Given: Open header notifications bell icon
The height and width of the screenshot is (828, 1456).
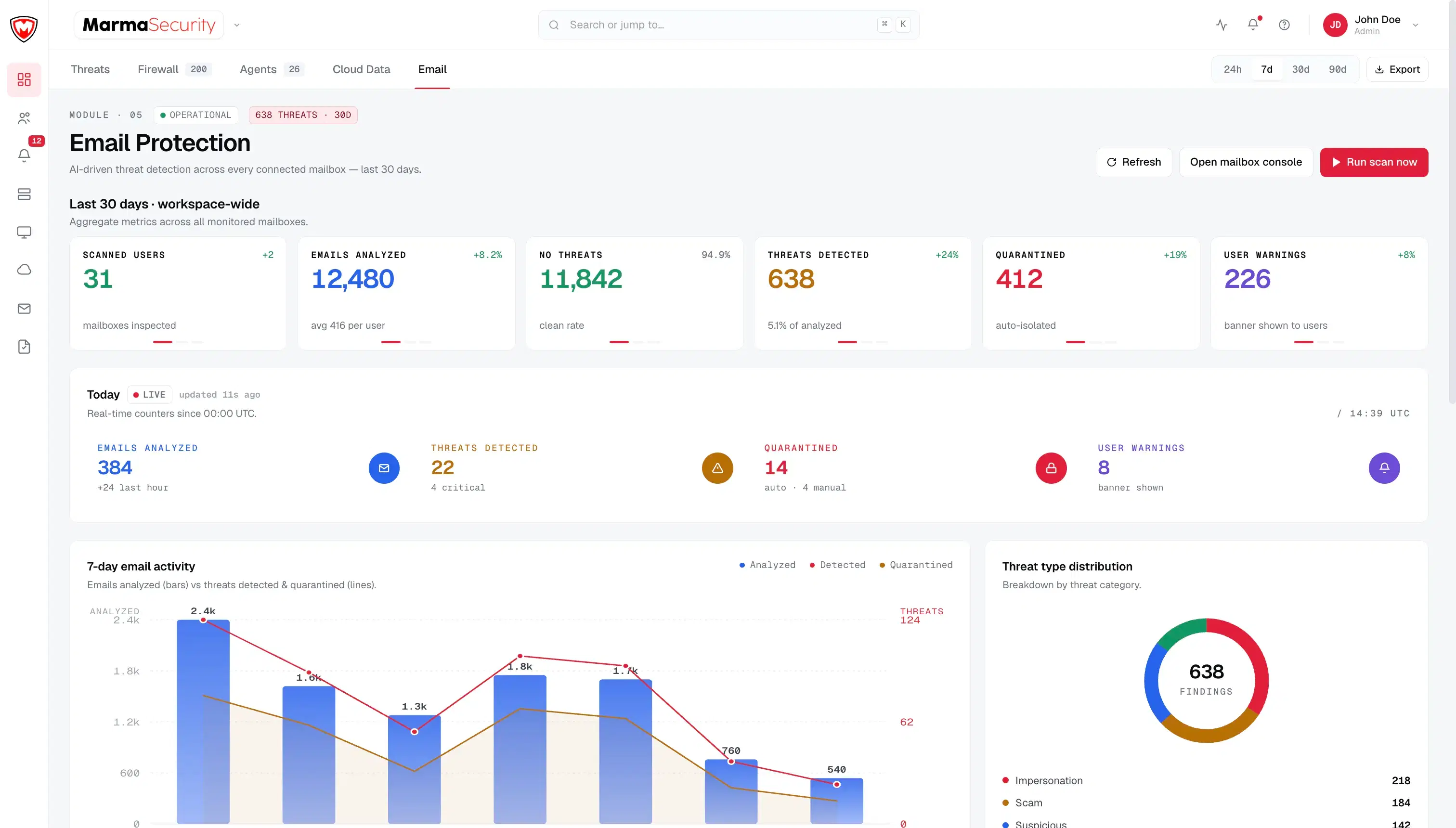Looking at the screenshot, I should coord(1253,25).
